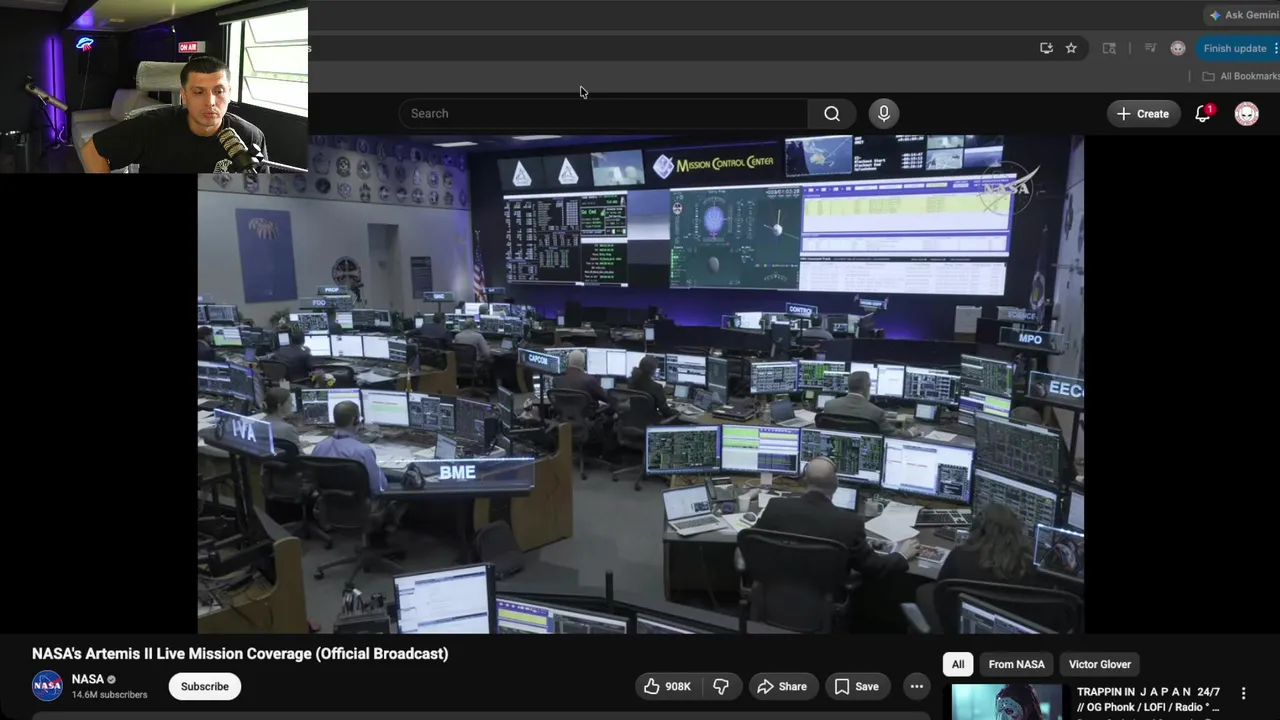Click the NASA verified badge

[x=111, y=680]
